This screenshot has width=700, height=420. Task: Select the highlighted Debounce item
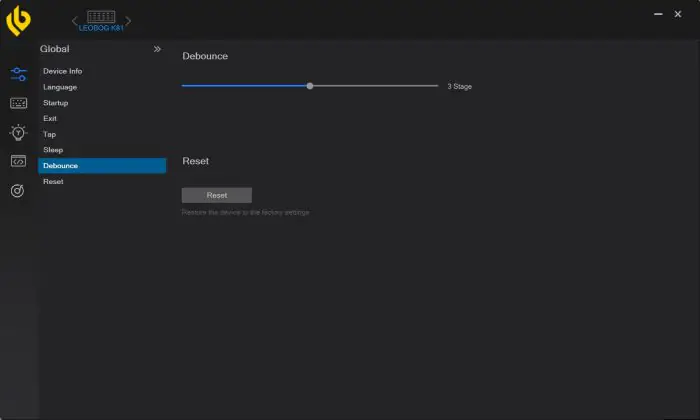102,166
